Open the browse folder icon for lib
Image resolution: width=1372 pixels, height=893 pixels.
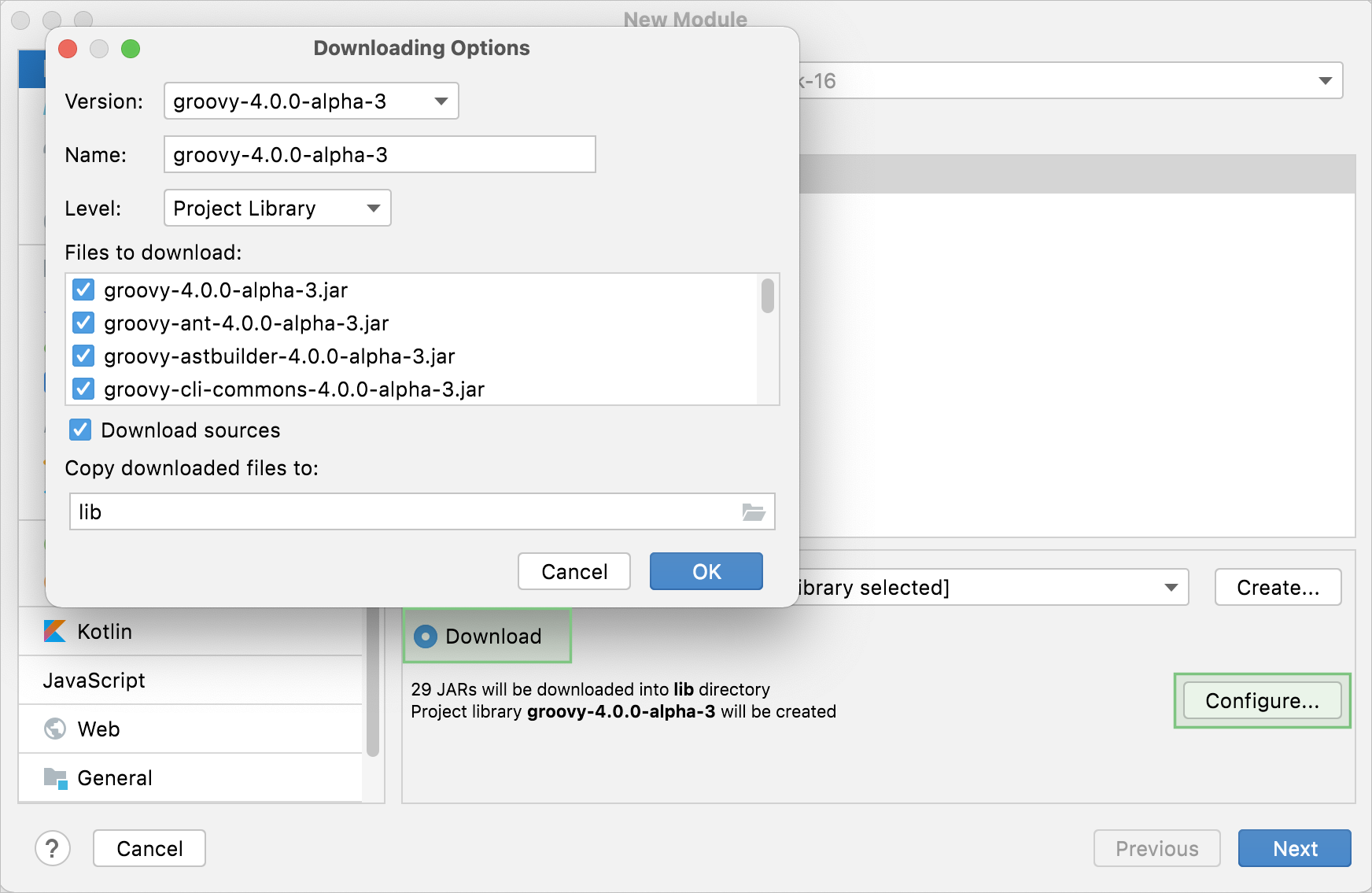753,512
